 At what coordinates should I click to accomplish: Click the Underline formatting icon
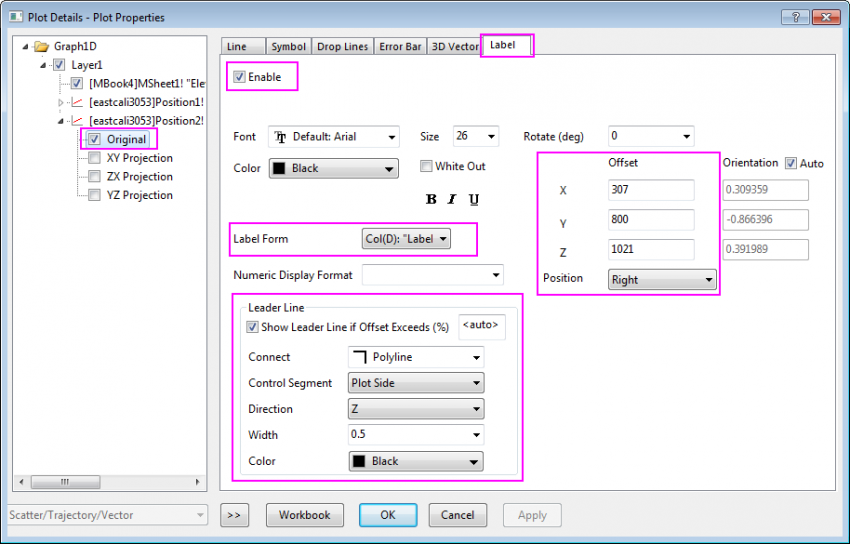[473, 199]
